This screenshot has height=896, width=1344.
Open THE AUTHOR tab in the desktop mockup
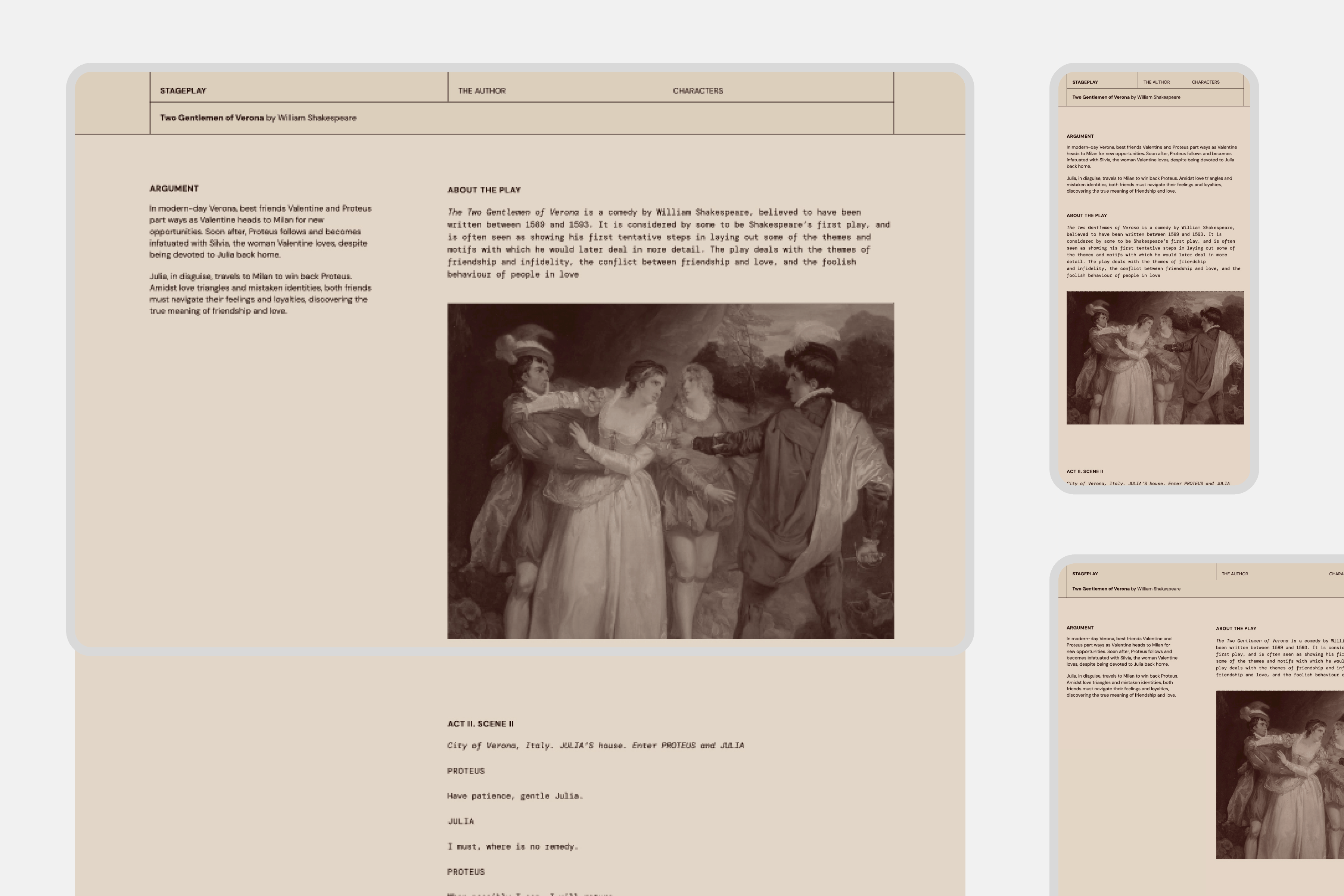482,91
